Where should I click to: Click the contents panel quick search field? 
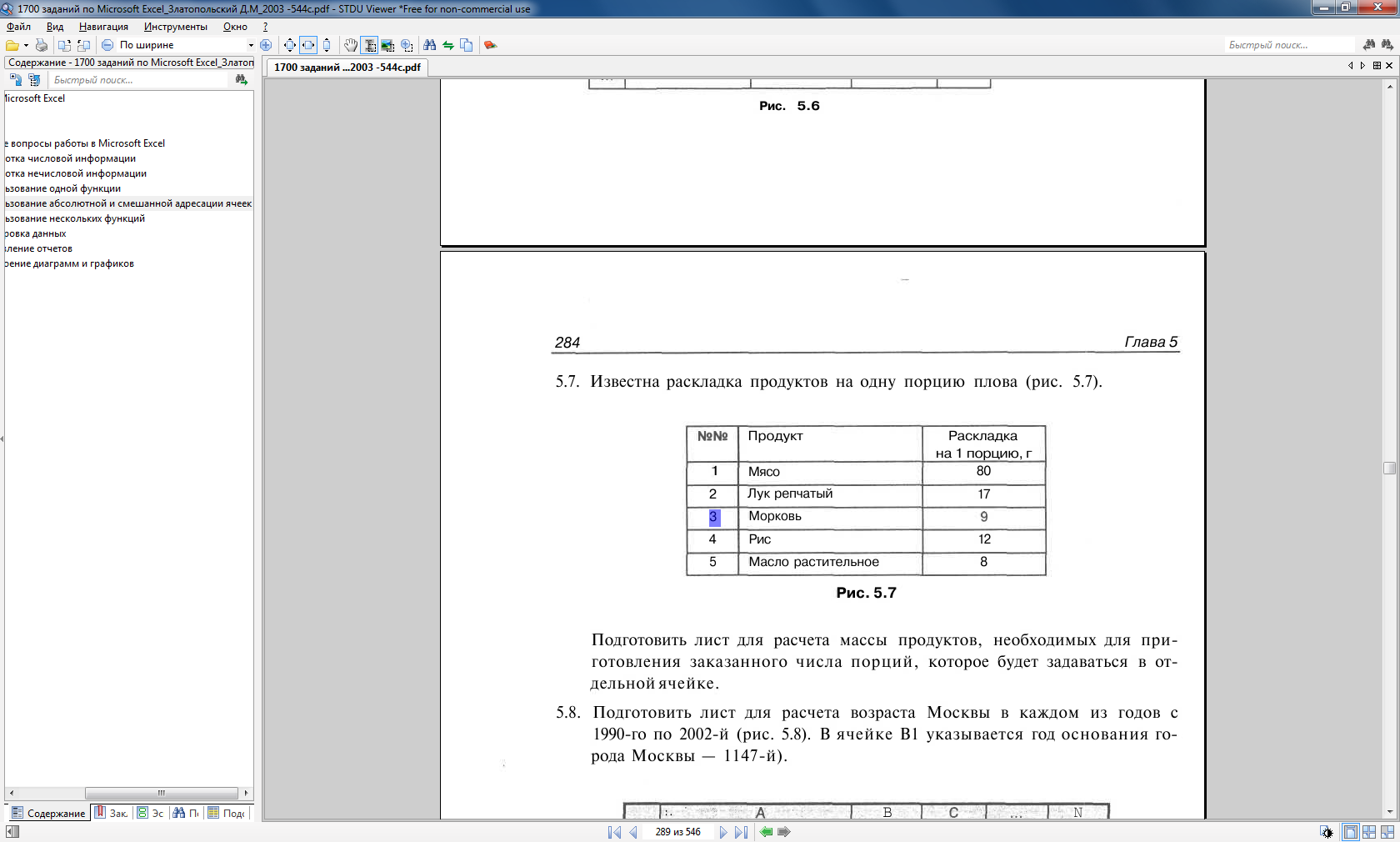point(138,80)
